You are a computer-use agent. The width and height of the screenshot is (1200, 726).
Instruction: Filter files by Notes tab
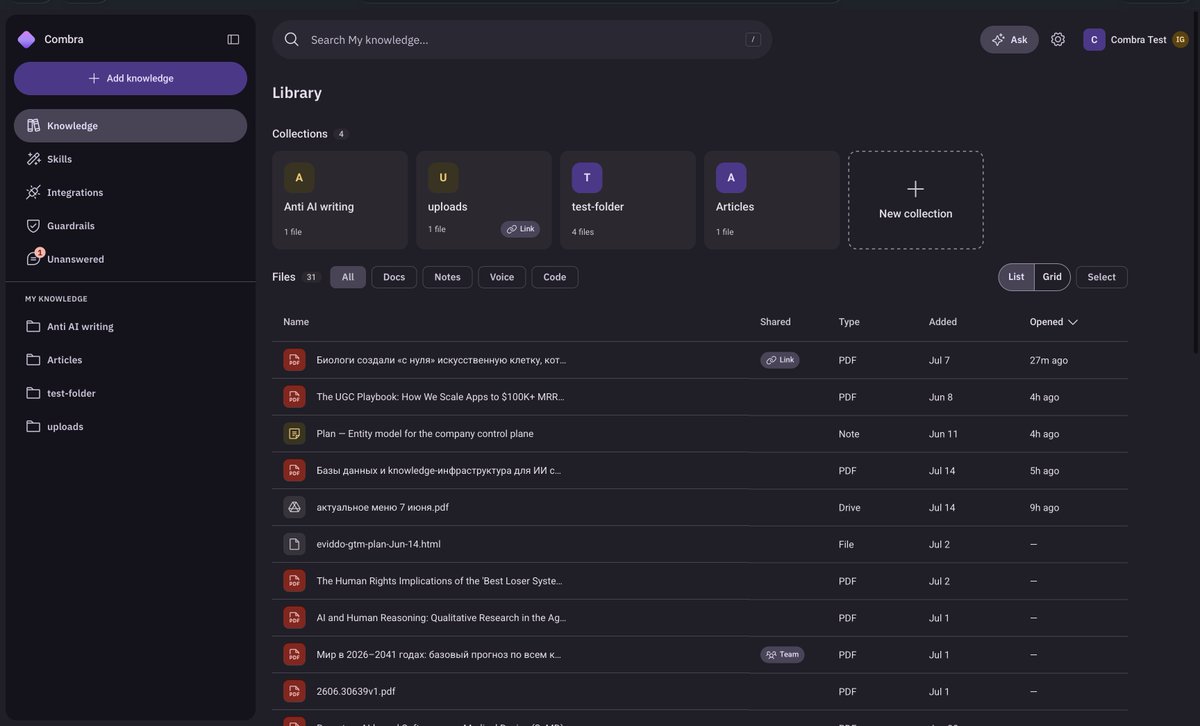(x=447, y=277)
